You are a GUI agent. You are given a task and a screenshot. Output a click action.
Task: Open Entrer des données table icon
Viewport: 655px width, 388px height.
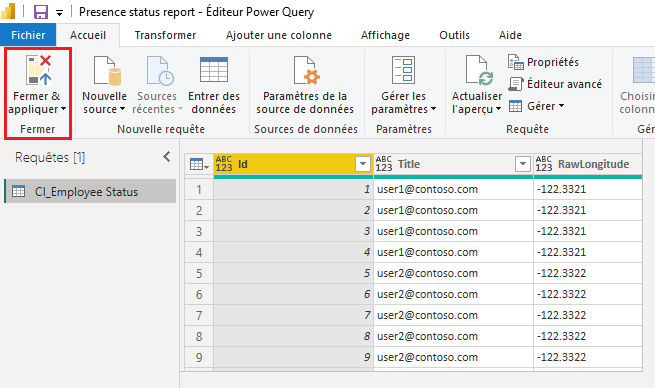pos(214,70)
